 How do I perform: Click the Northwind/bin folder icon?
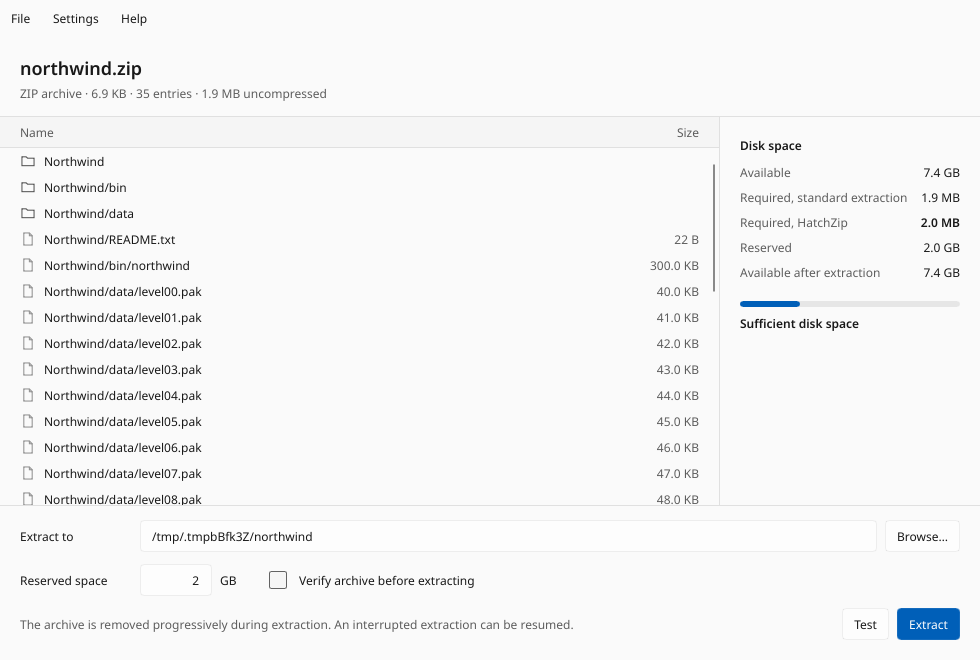28,188
